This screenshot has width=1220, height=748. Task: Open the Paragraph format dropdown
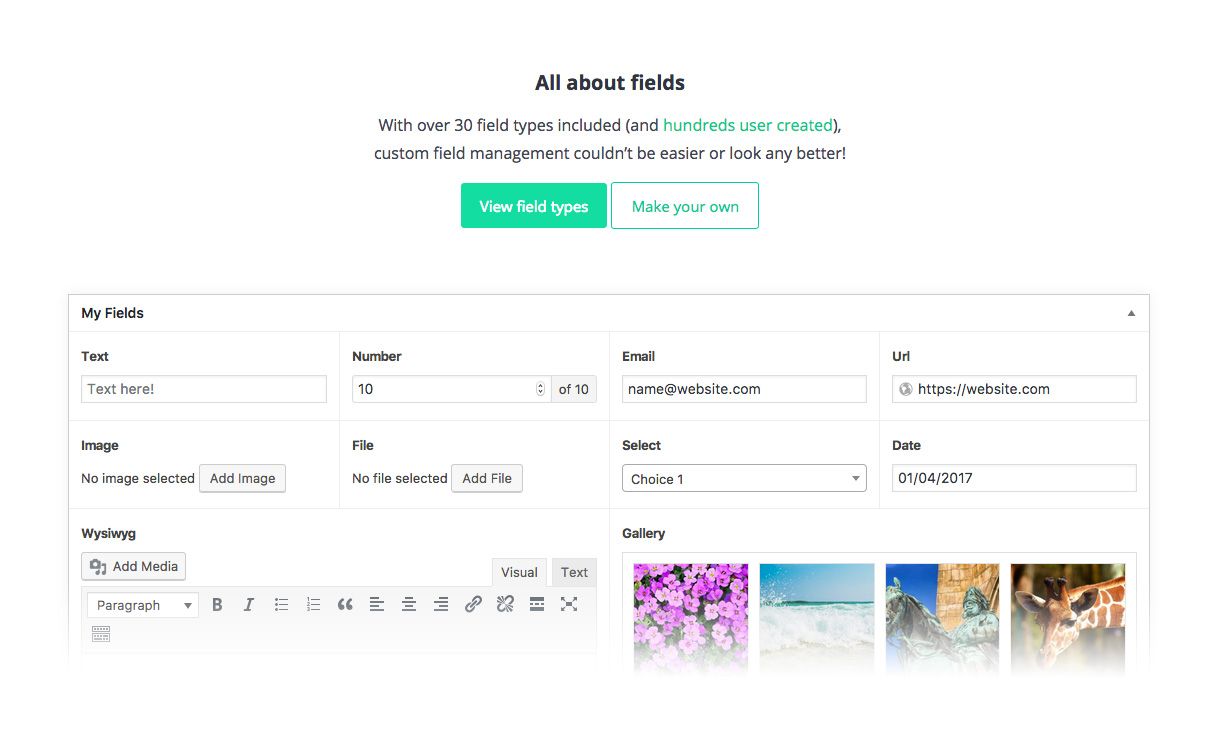(143, 605)
